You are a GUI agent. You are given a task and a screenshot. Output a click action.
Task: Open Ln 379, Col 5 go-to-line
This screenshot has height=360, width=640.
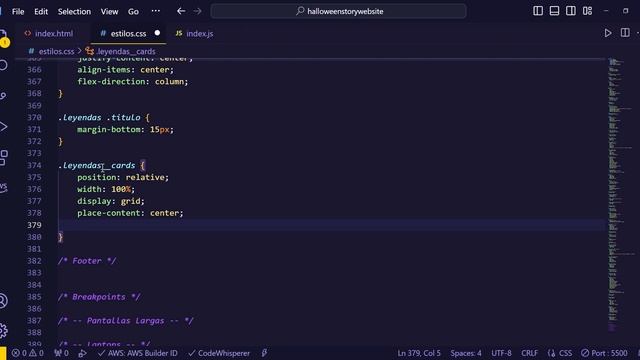(x=419, y=353)
